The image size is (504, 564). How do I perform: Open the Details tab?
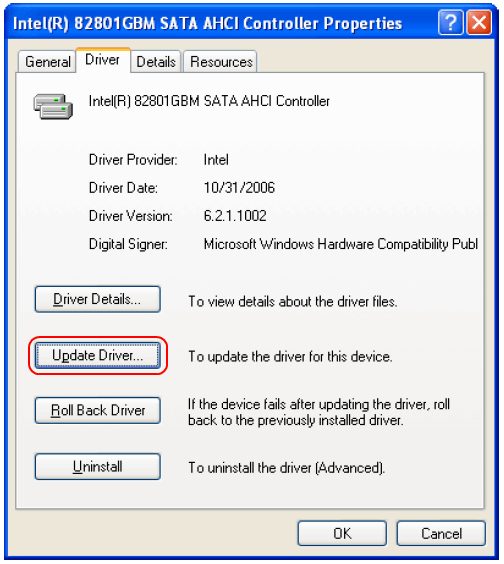156,62
